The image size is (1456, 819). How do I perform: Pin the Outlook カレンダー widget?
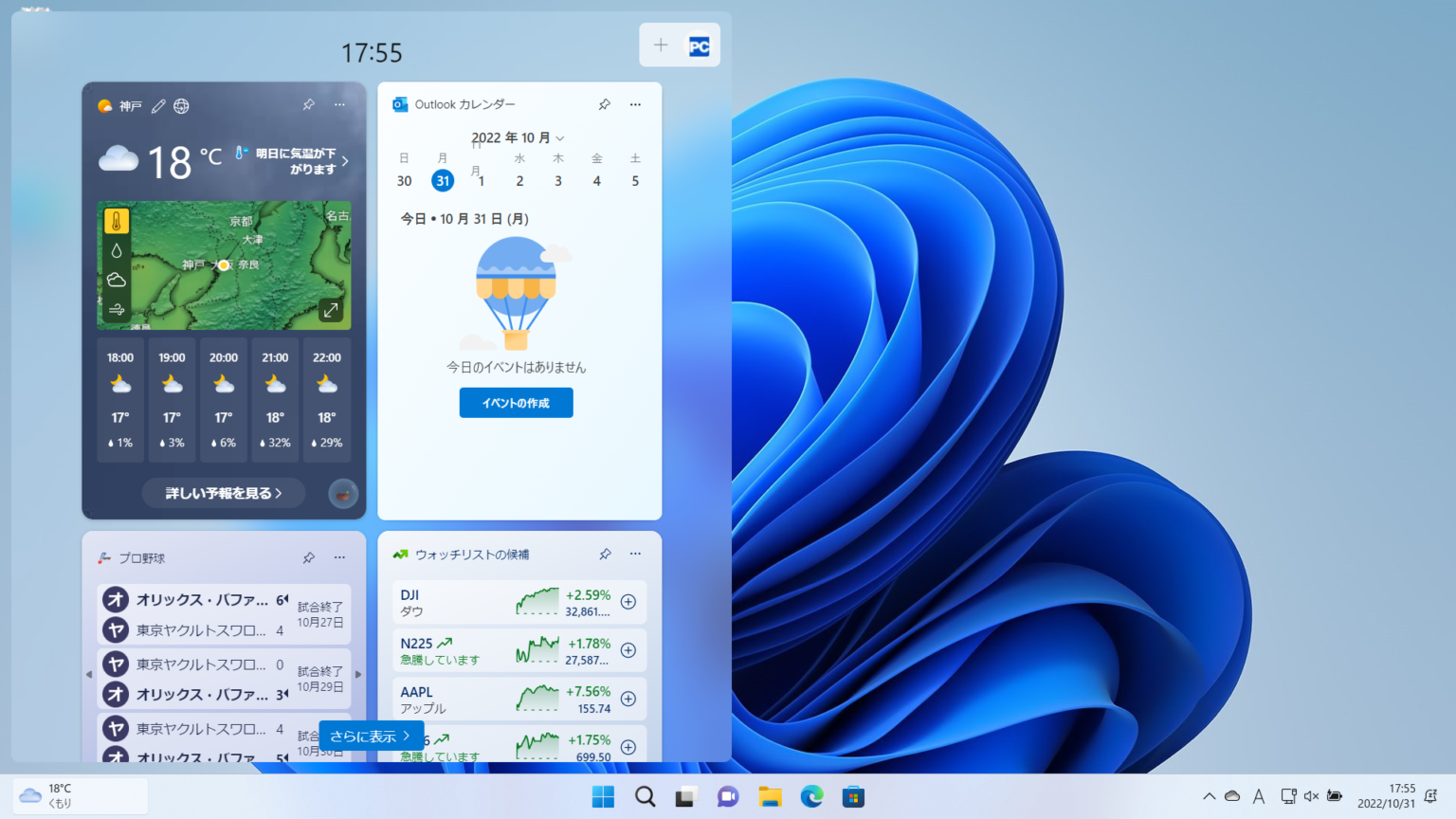tap(604, 104)
